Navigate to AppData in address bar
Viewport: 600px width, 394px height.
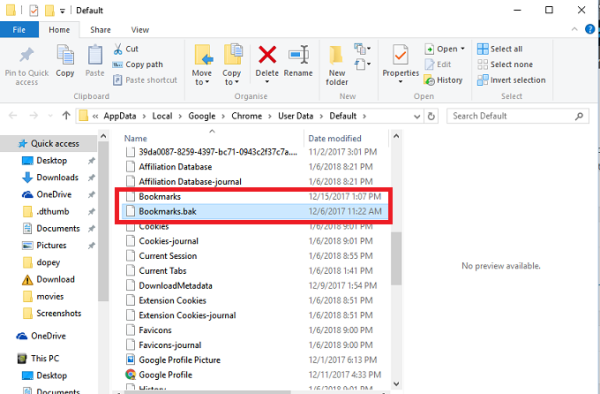(120, 116)
